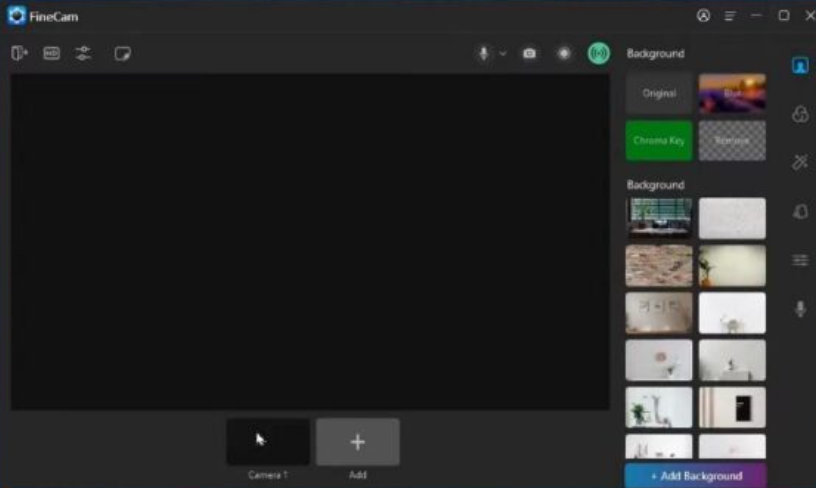Open the Background tab in right sidebar
This screenshot has height=488, width=816.
tap(800, 66)
